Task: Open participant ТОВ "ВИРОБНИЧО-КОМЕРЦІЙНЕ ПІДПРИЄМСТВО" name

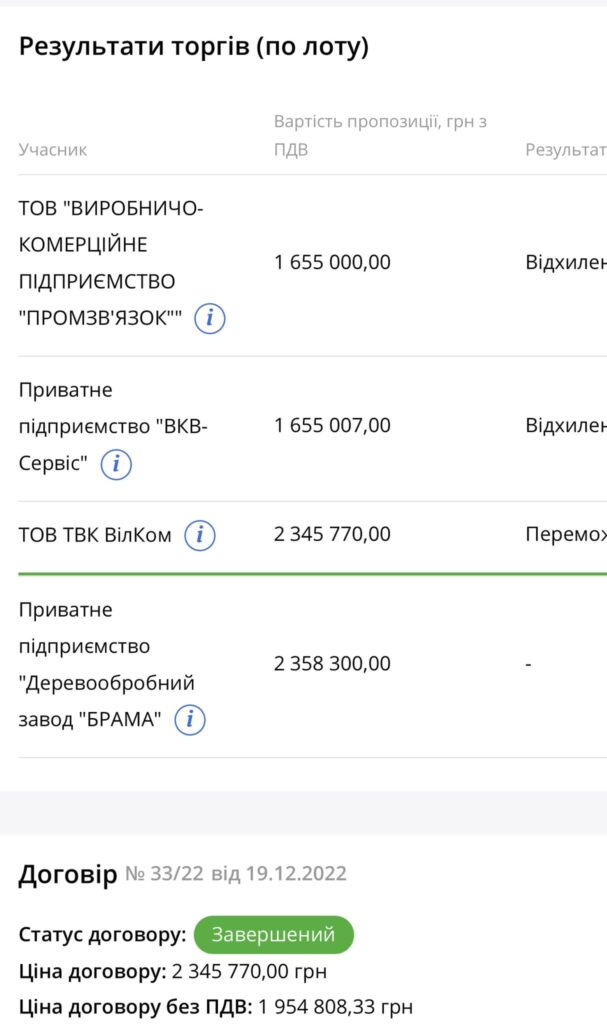Action: coord(111,263)
